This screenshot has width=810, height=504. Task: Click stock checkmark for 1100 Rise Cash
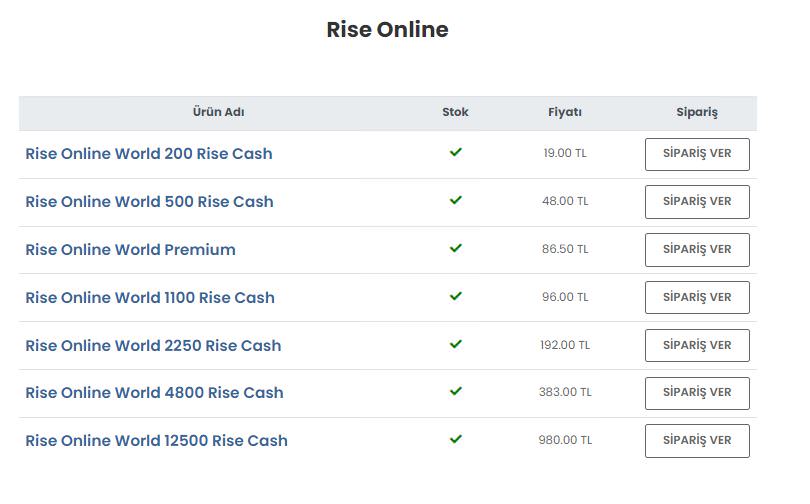pos(455,296)
